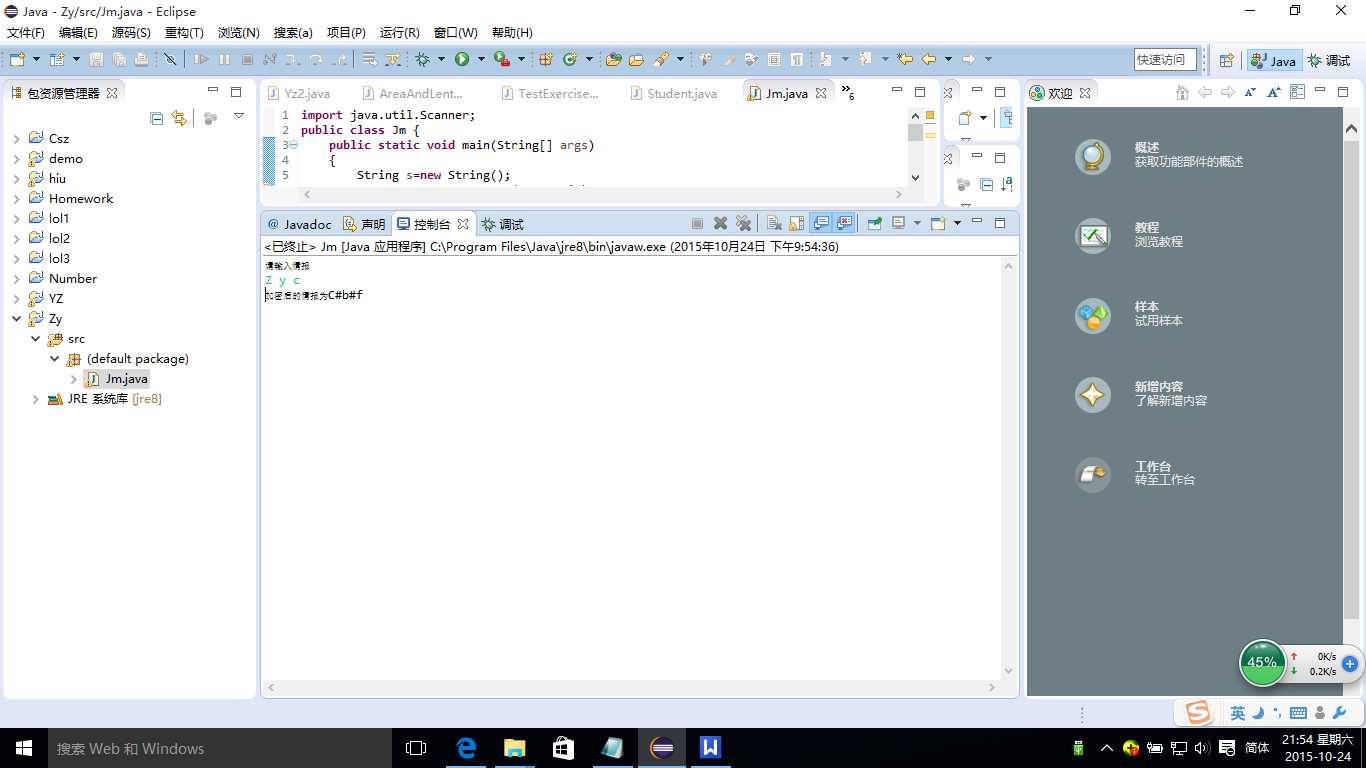Click Reduce font icon in Welcome view
Viewport: 1366px width, 768px height.
[x=1251, y=92]
